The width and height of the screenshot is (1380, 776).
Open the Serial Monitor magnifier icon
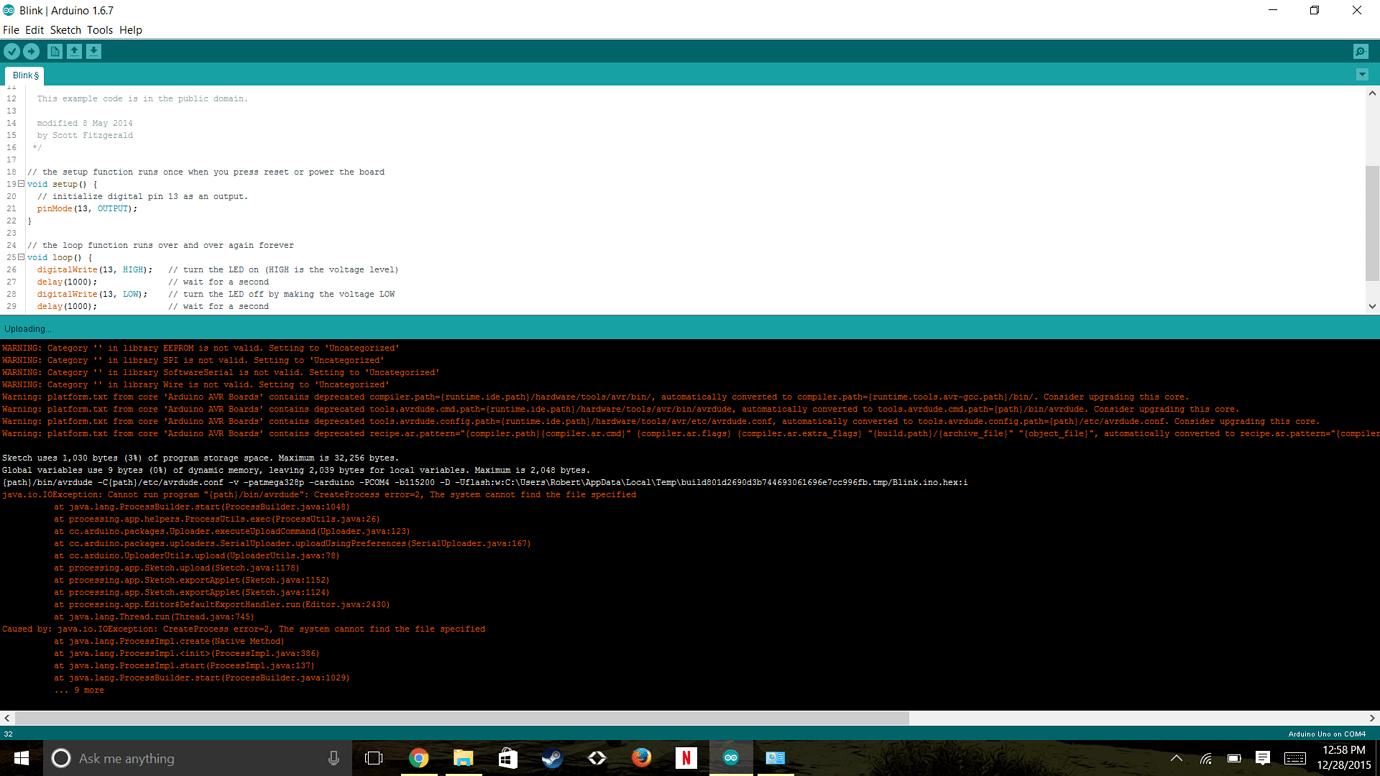coord(1360,51)
